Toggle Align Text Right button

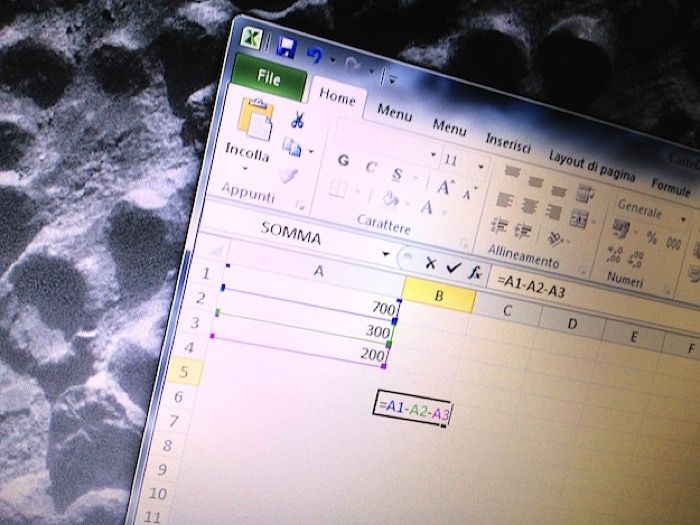pos(554,212)
